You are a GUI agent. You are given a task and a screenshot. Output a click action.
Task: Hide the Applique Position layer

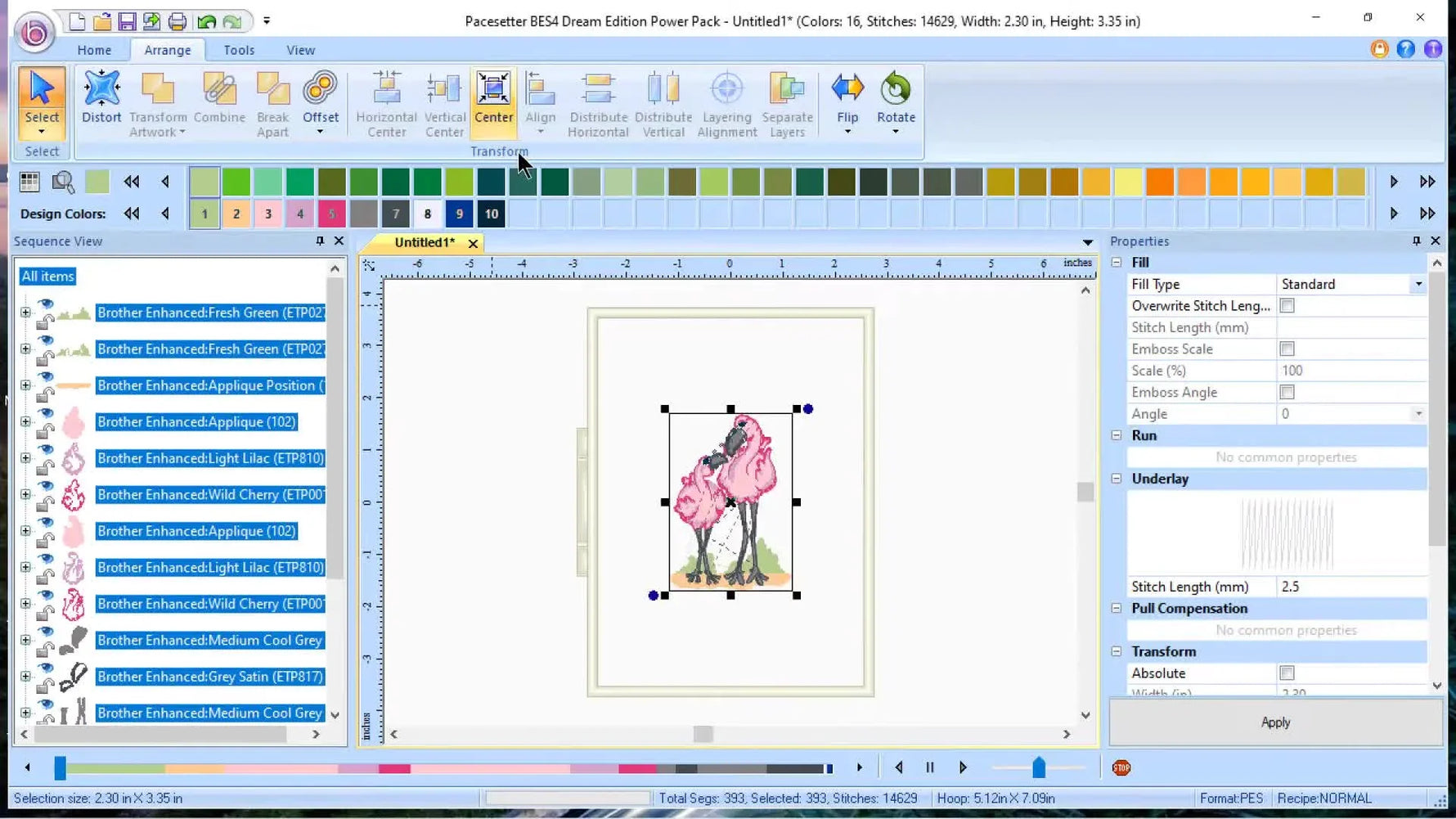pyautogui.click(x=46, y=377)
